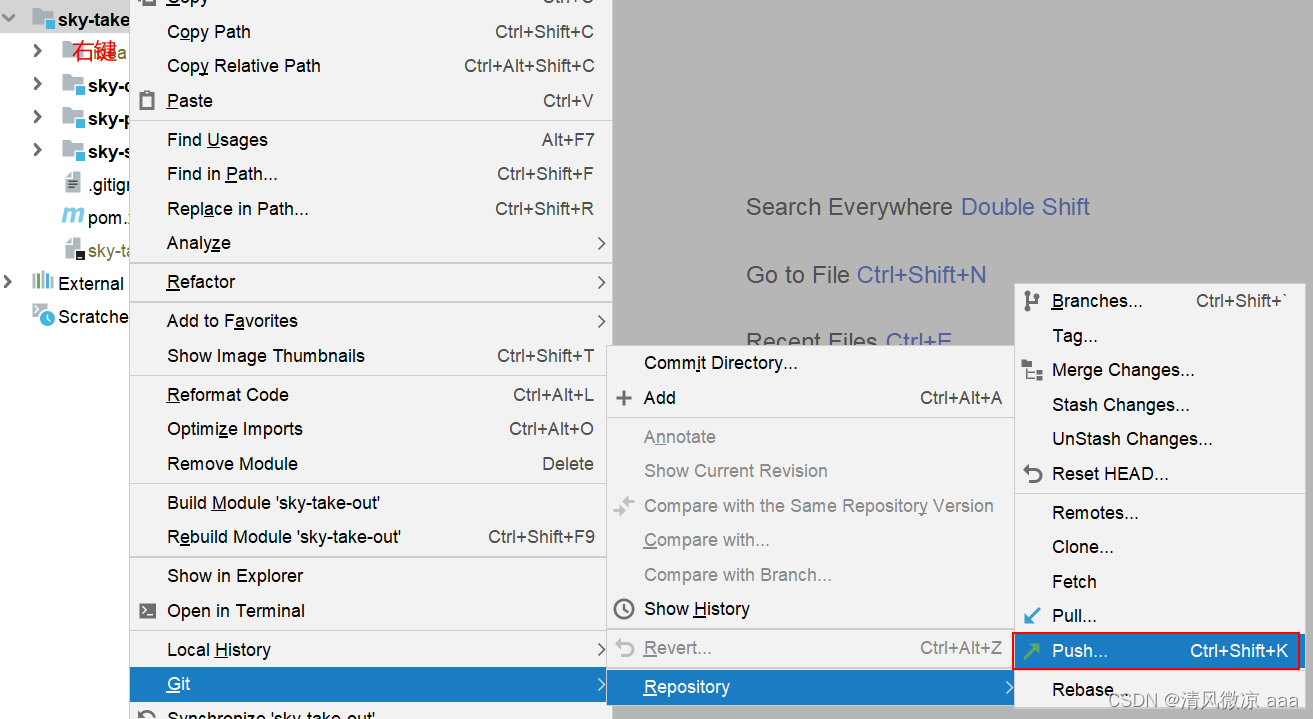Screen dimensions: 1313x719
Task: Collapse the sky-take-out project root
Action: click(9, 18)
